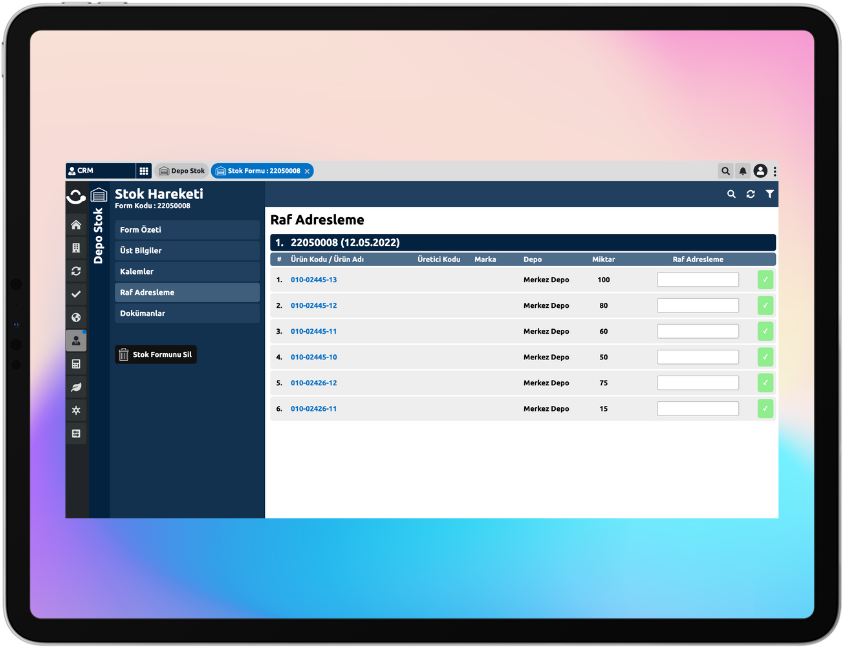The width and height of the screenshot is (843, 647).
Task: Open the user profile avatar icon
Action: click(760, 171)
